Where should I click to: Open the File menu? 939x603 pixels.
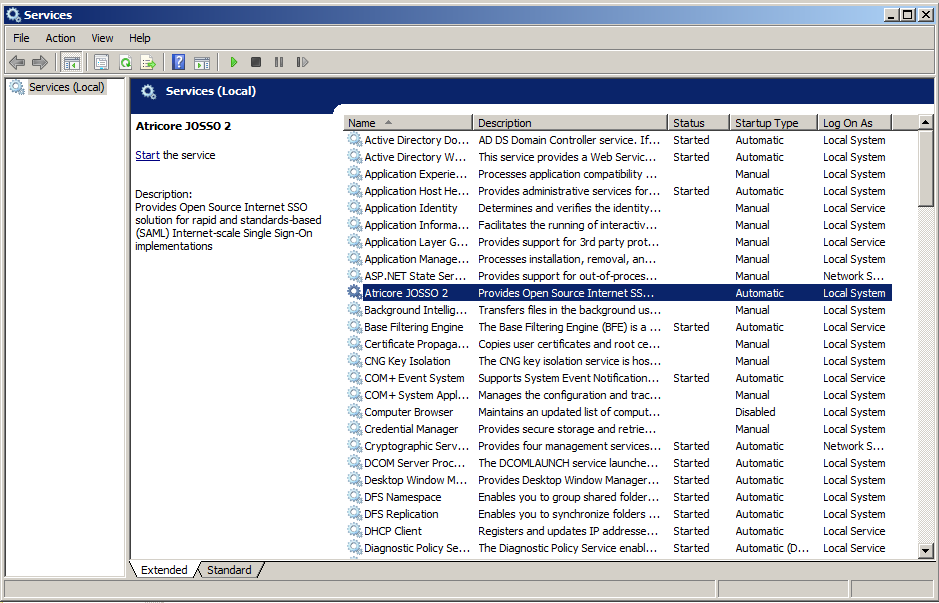[21, 38]
